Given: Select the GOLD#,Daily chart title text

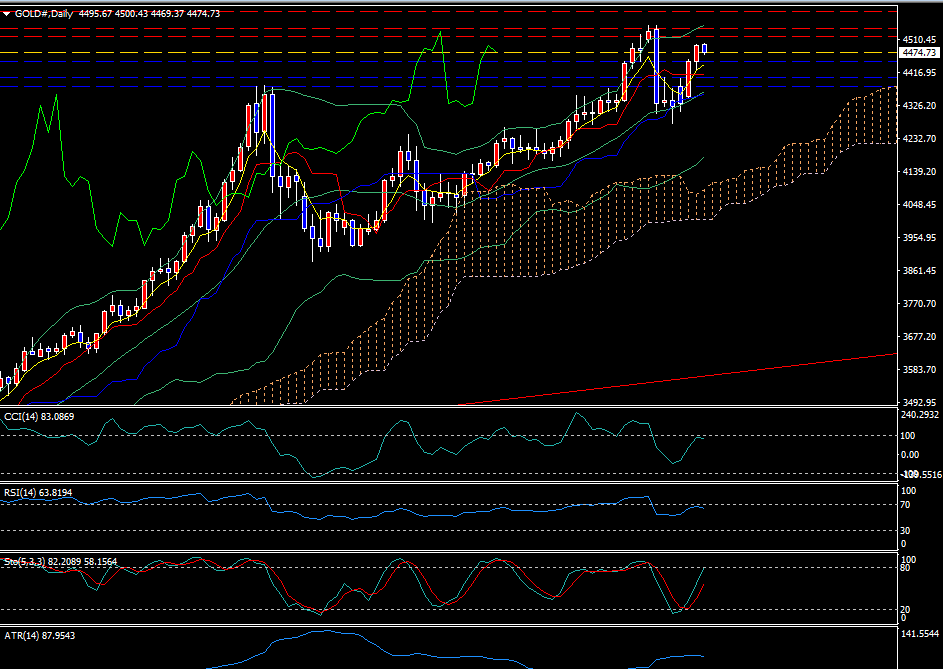Looking at the screenshot, I should (50, 14).
